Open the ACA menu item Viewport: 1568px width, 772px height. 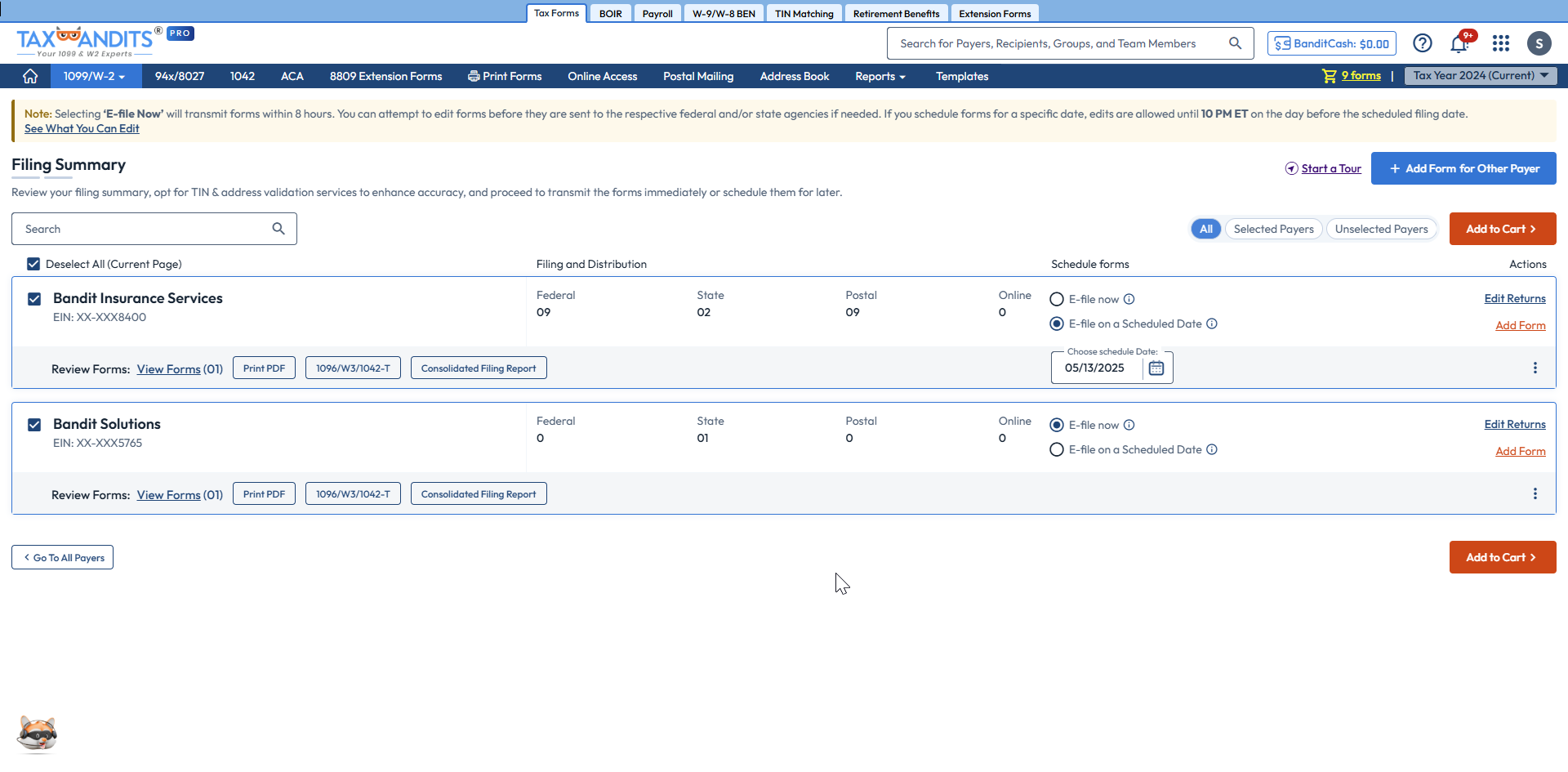pyautogui.click(x=292, y=76)
